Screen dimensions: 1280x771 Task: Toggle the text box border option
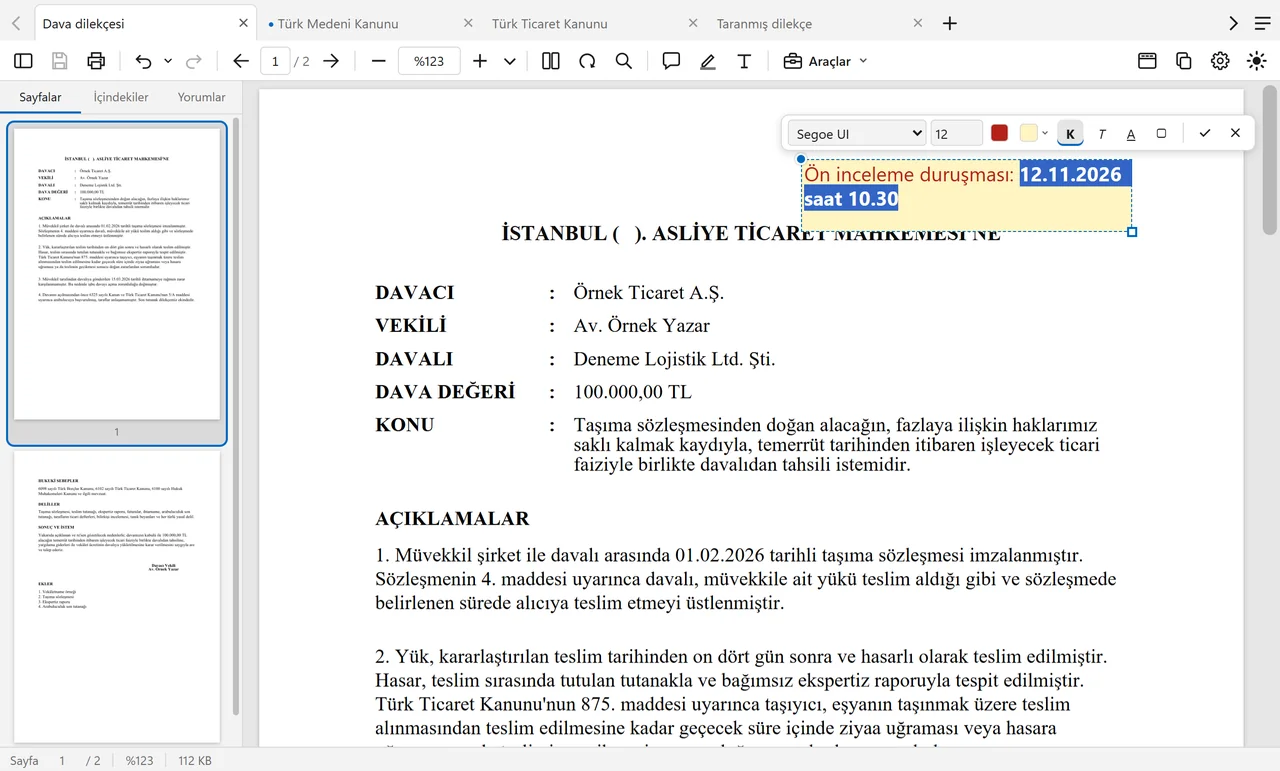(1161, 133)
